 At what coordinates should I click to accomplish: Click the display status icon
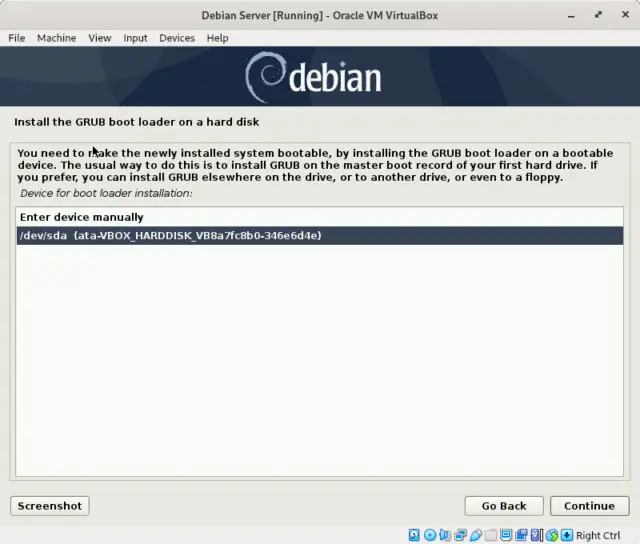pos(506,535)
